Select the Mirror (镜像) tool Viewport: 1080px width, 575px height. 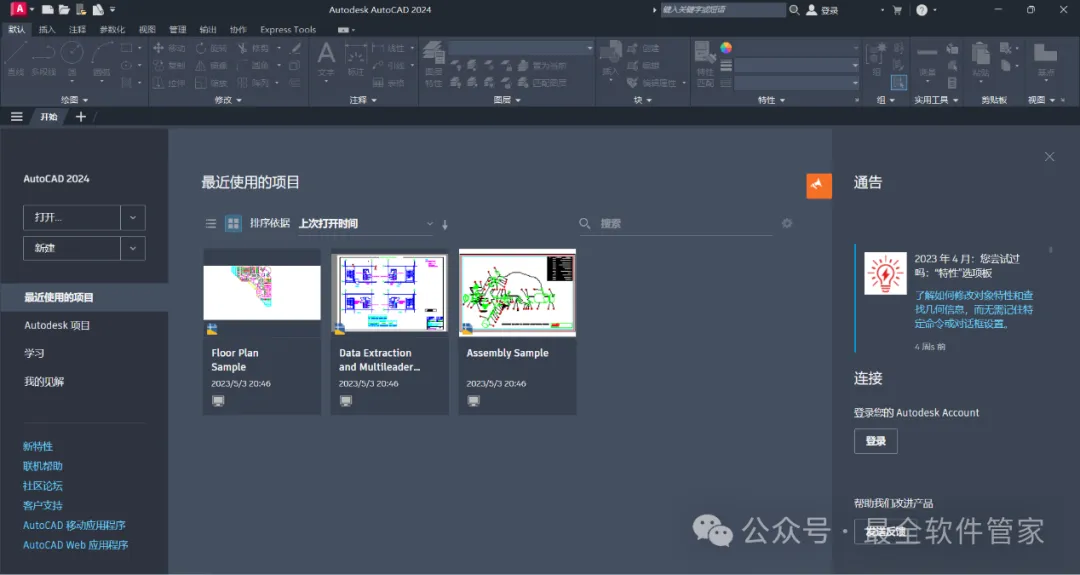(211, 65)
